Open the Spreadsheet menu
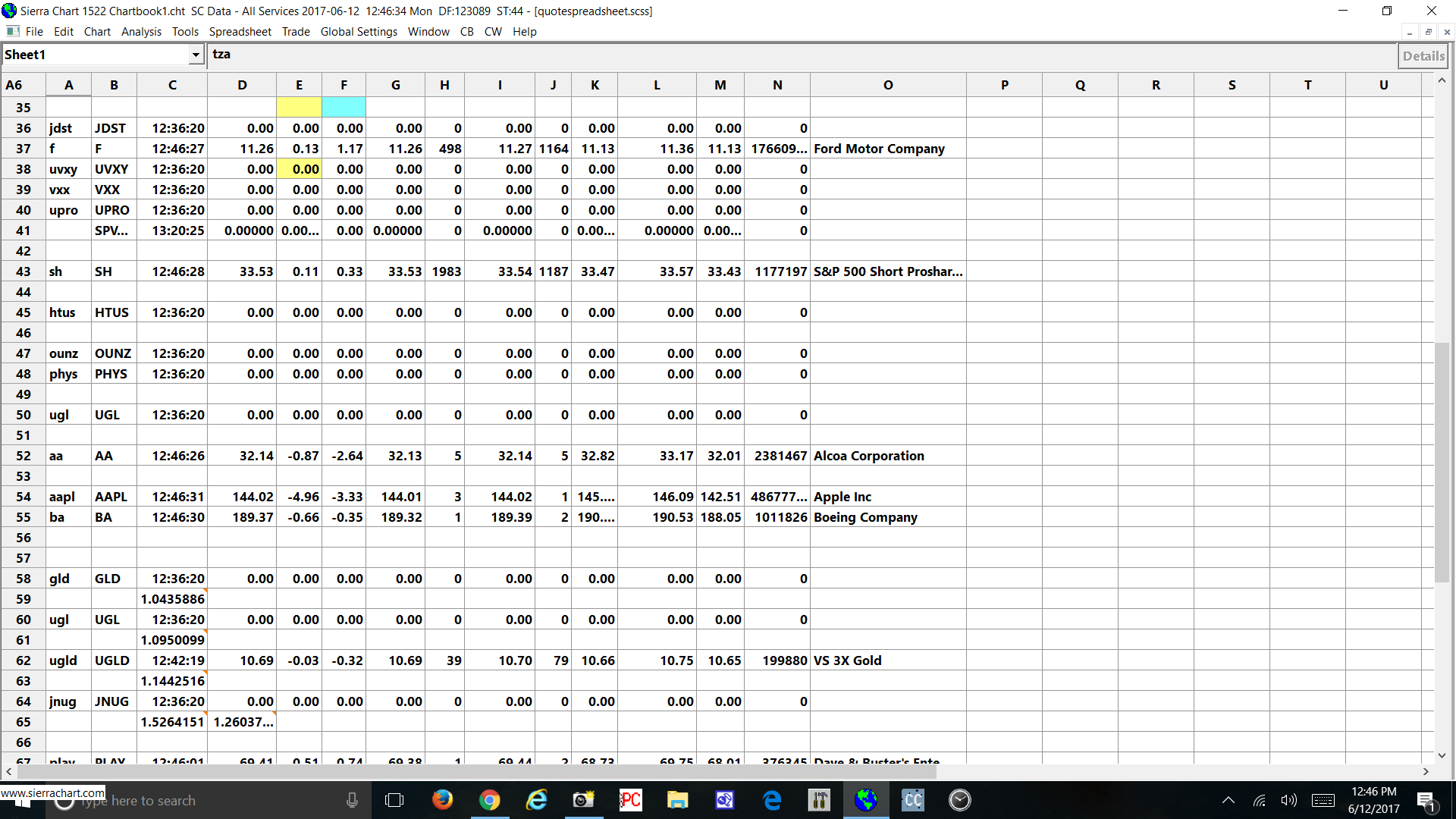This screenshot has width=1456, height=819. click(240, 32)
